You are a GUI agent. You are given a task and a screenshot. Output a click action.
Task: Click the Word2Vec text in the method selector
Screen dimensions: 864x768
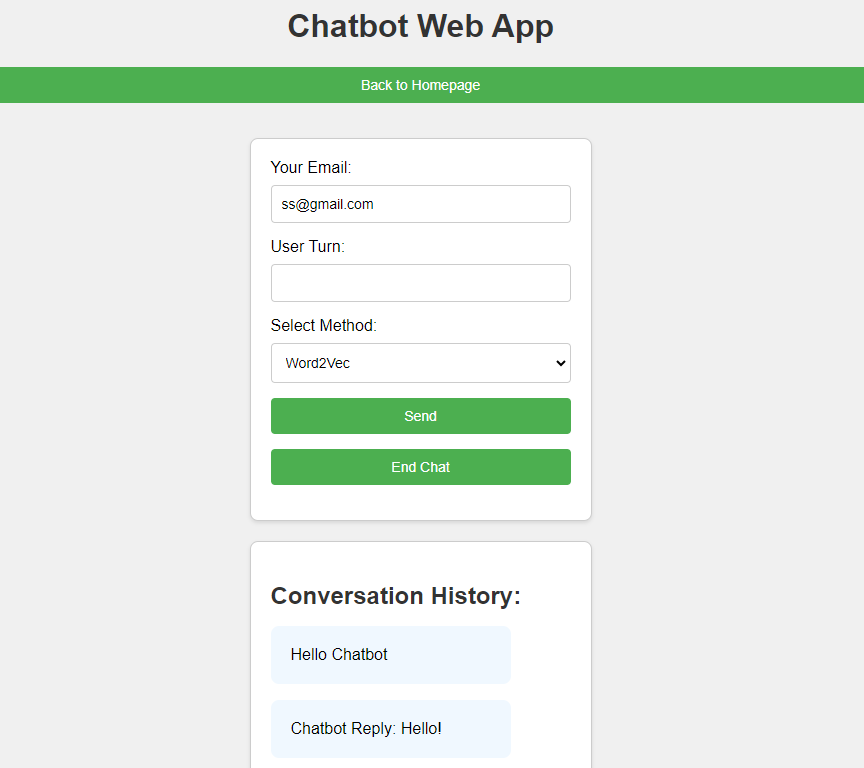point(317,363)
